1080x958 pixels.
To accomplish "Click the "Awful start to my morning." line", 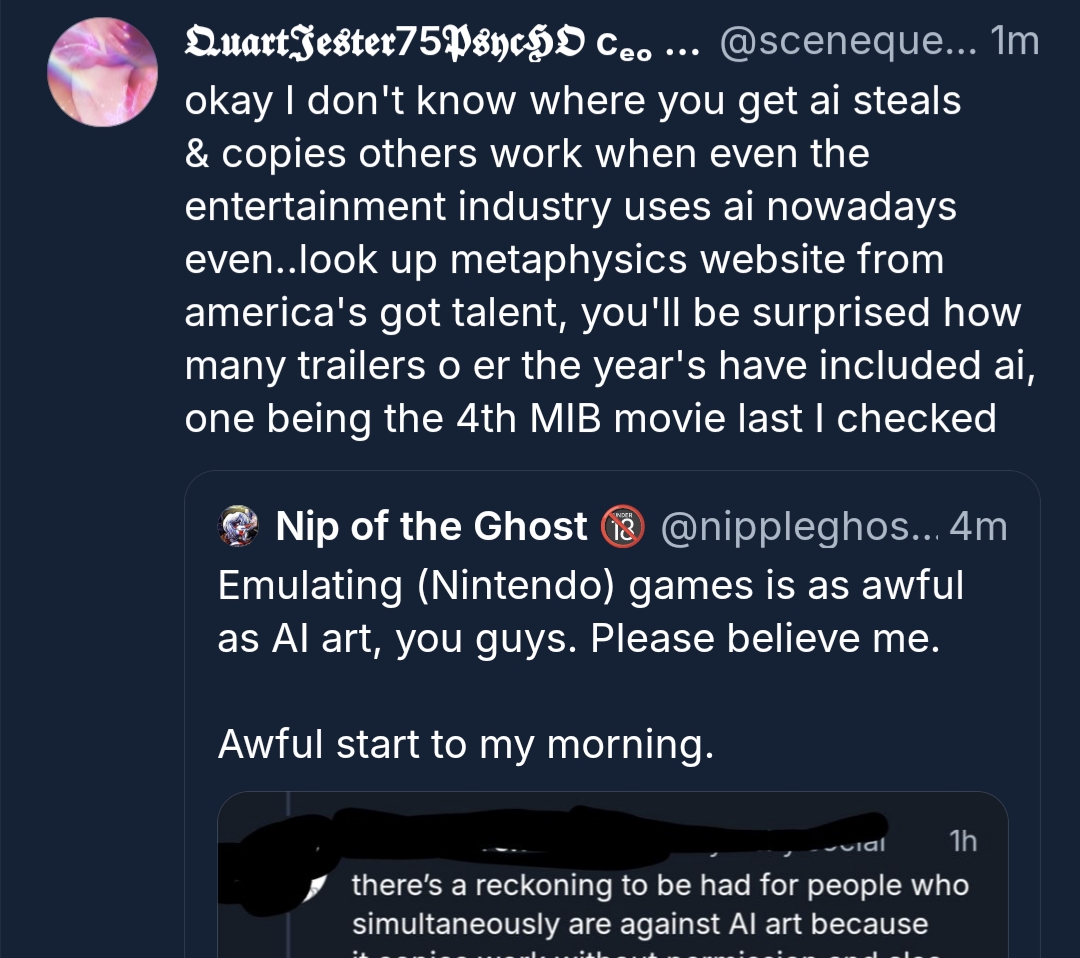I will 466,743.
